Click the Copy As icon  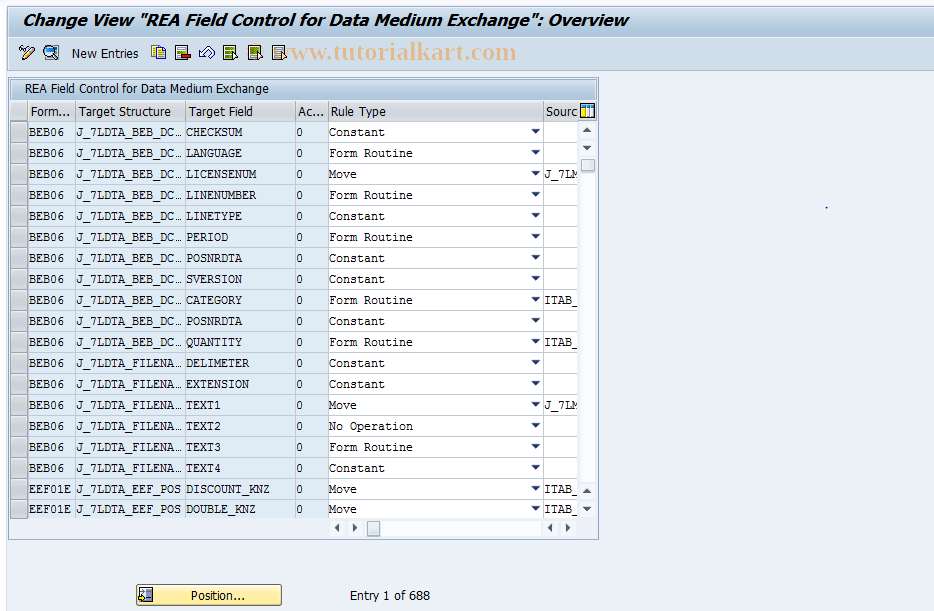(158, 52)
